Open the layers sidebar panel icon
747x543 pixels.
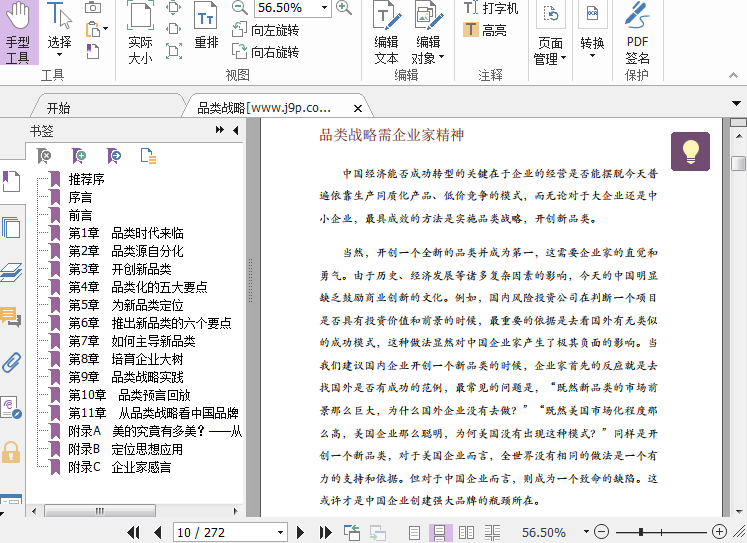pyautogui.click(x=11, y=272)
